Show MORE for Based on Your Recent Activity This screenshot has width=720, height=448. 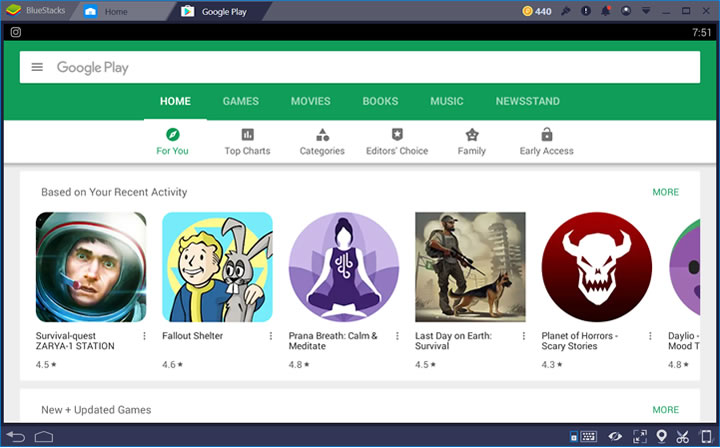click(665, 192)
